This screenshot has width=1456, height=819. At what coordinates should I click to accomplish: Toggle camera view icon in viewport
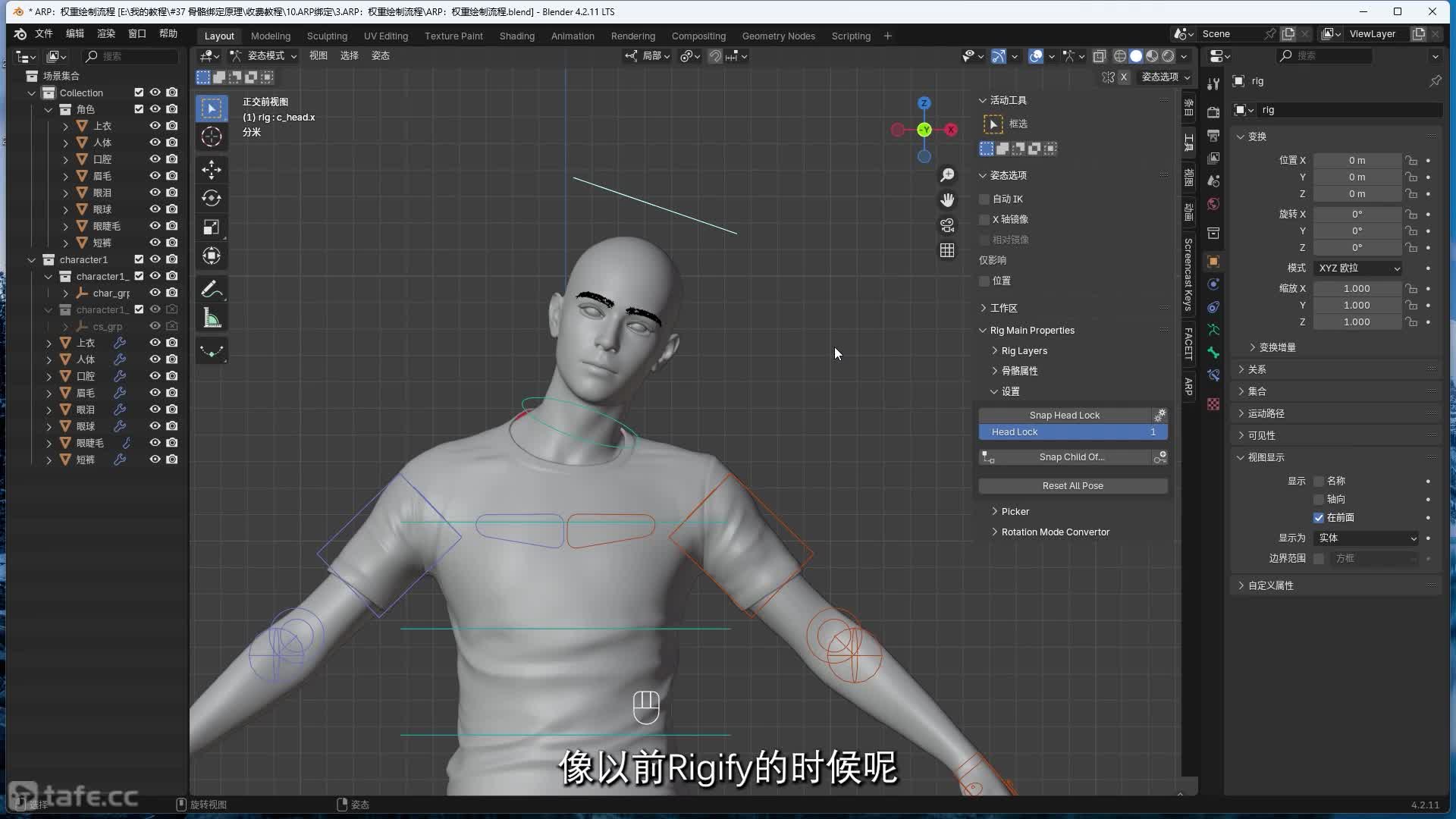(x=947, y=225)
